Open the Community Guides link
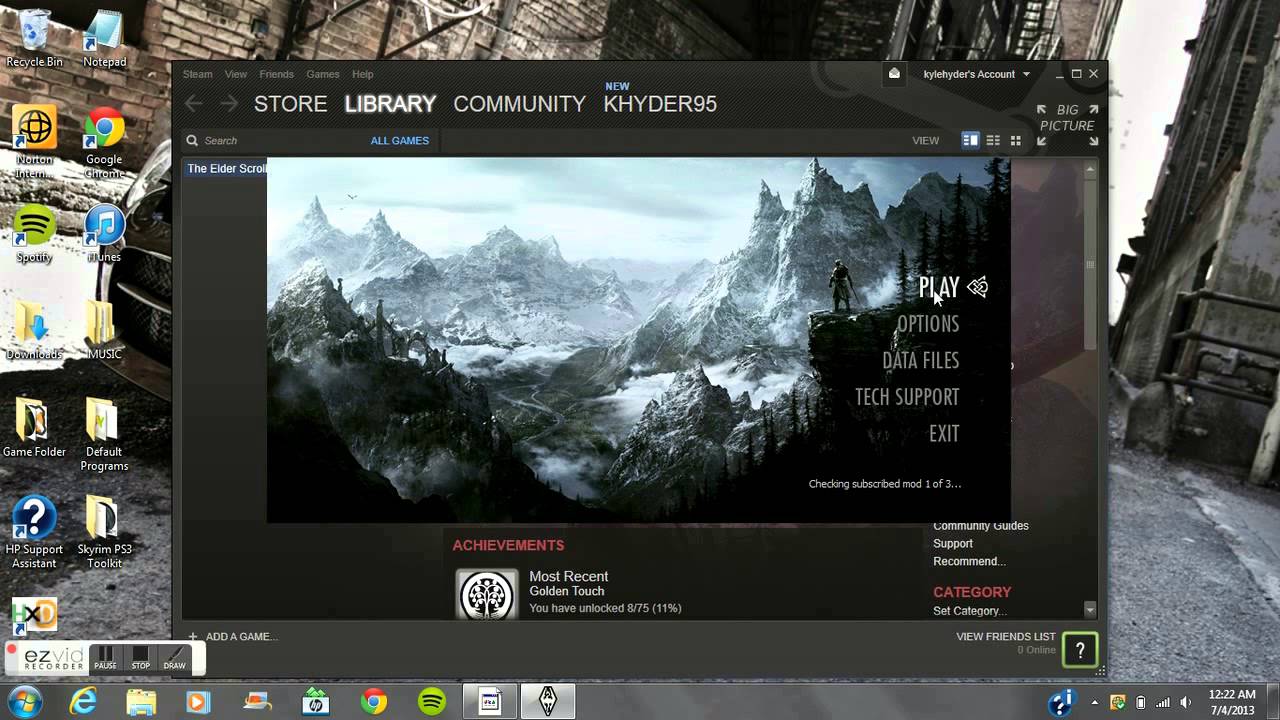The height and width of the screenshot is (720, 1280). pyautogui.click(x=981, y=526)
